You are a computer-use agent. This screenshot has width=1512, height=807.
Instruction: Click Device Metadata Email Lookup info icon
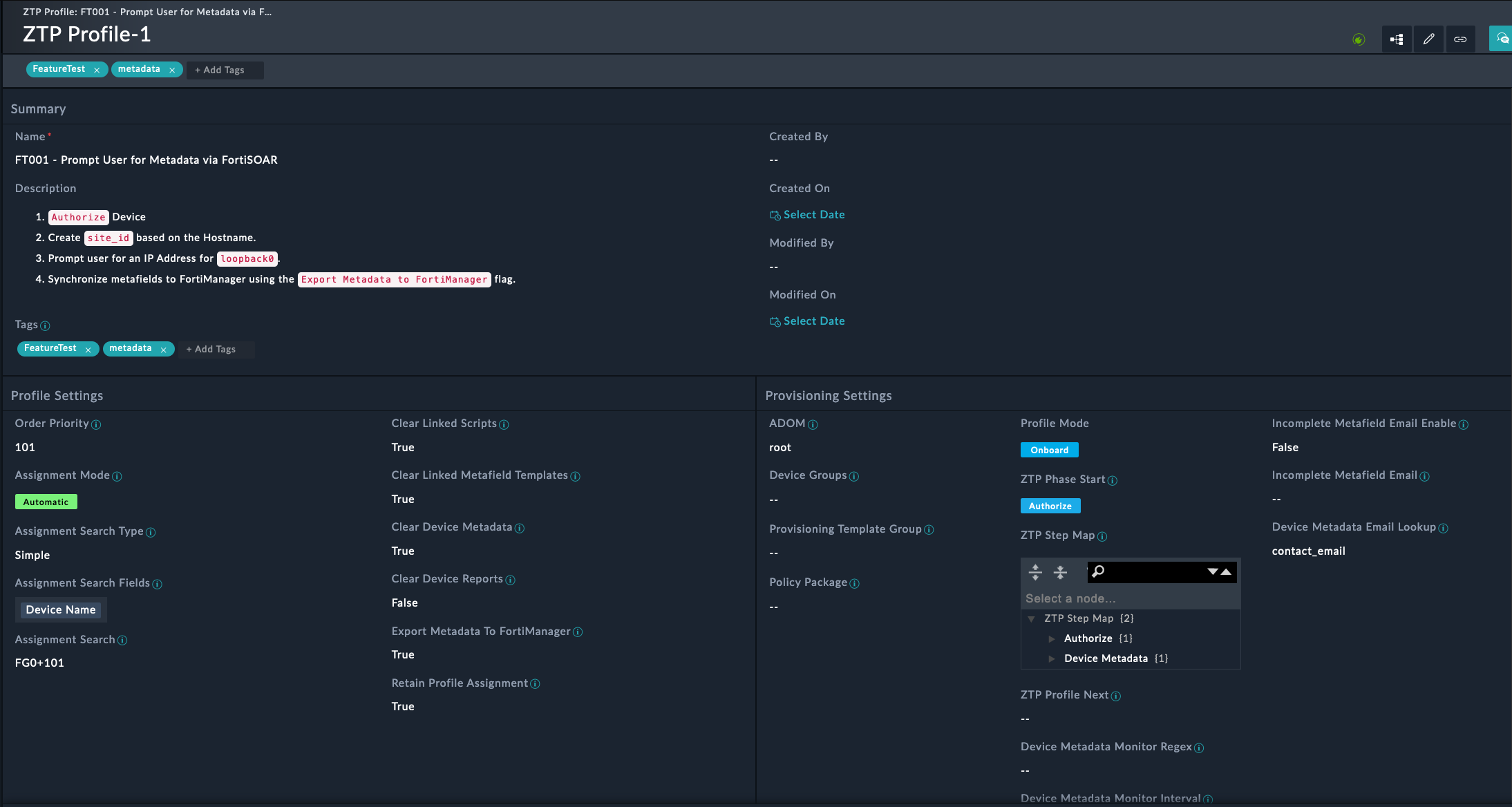(x=1443, y=529)
